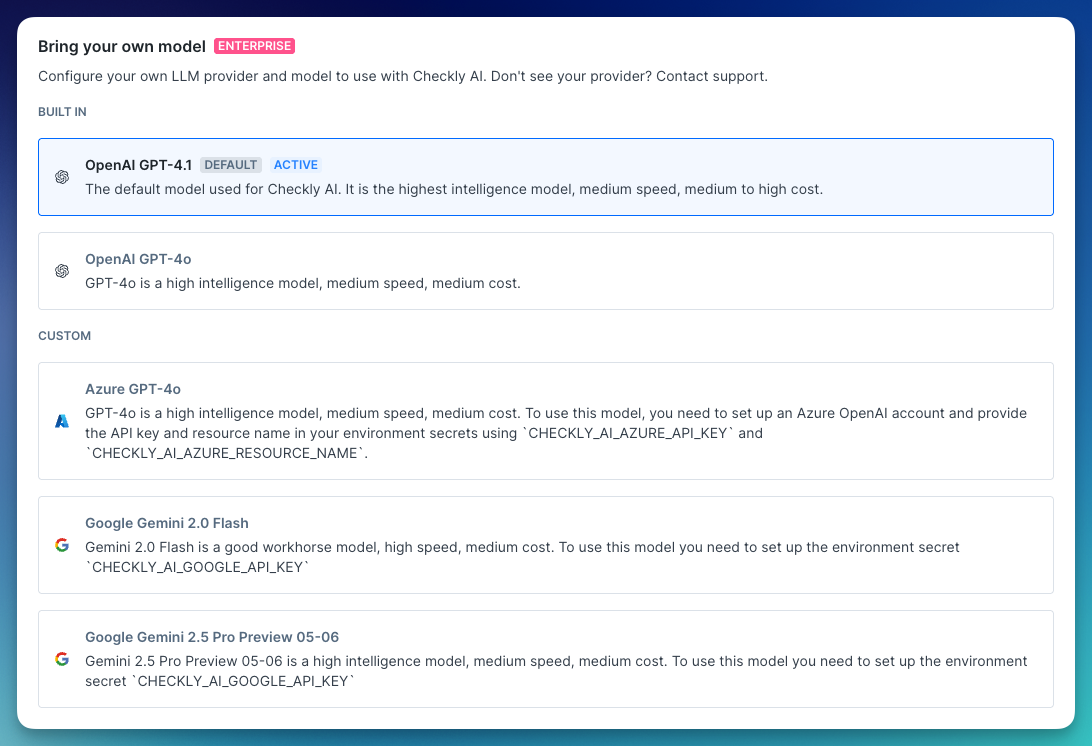
Task: Click the 'Bring your own model' heading
Action: tap(122, 47)
